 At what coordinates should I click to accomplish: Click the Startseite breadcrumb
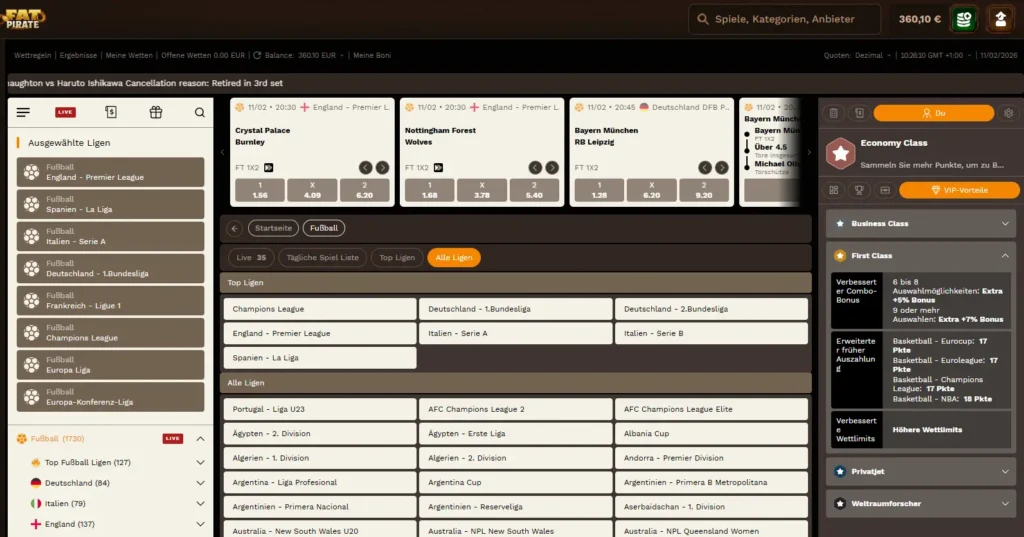click(x=273, y=228)
